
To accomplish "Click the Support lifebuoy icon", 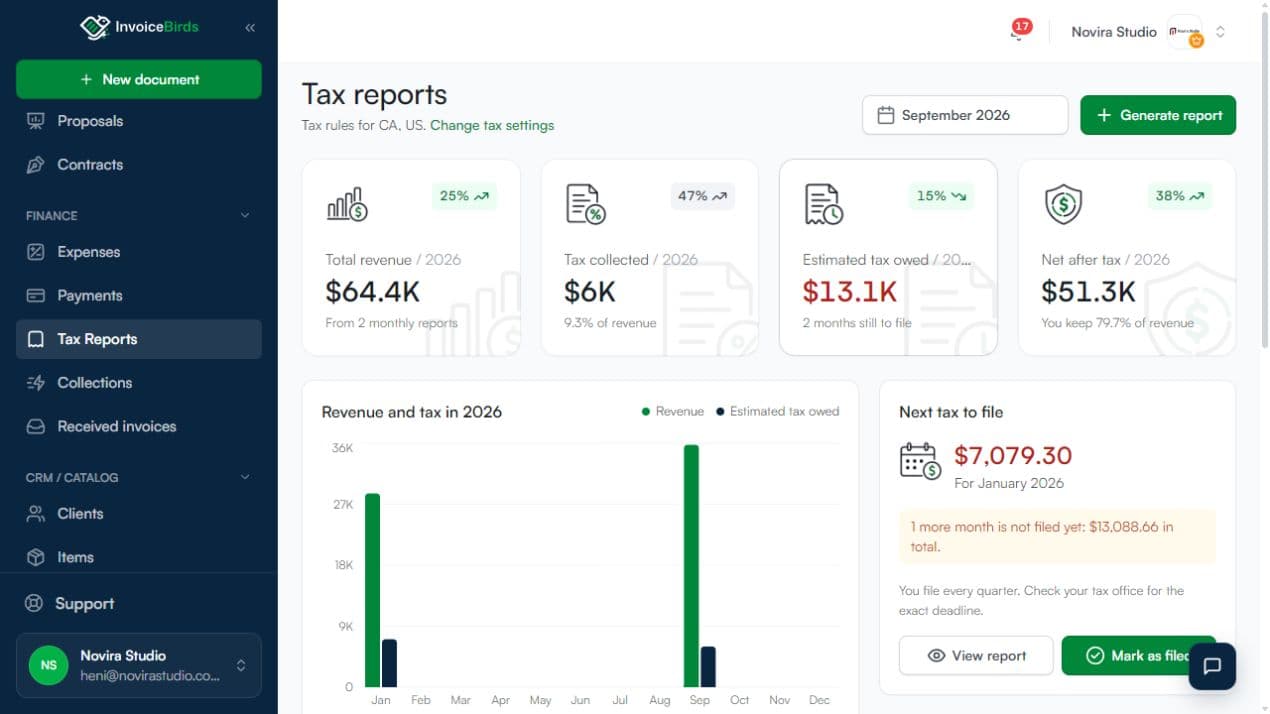I will click(35, 604).
